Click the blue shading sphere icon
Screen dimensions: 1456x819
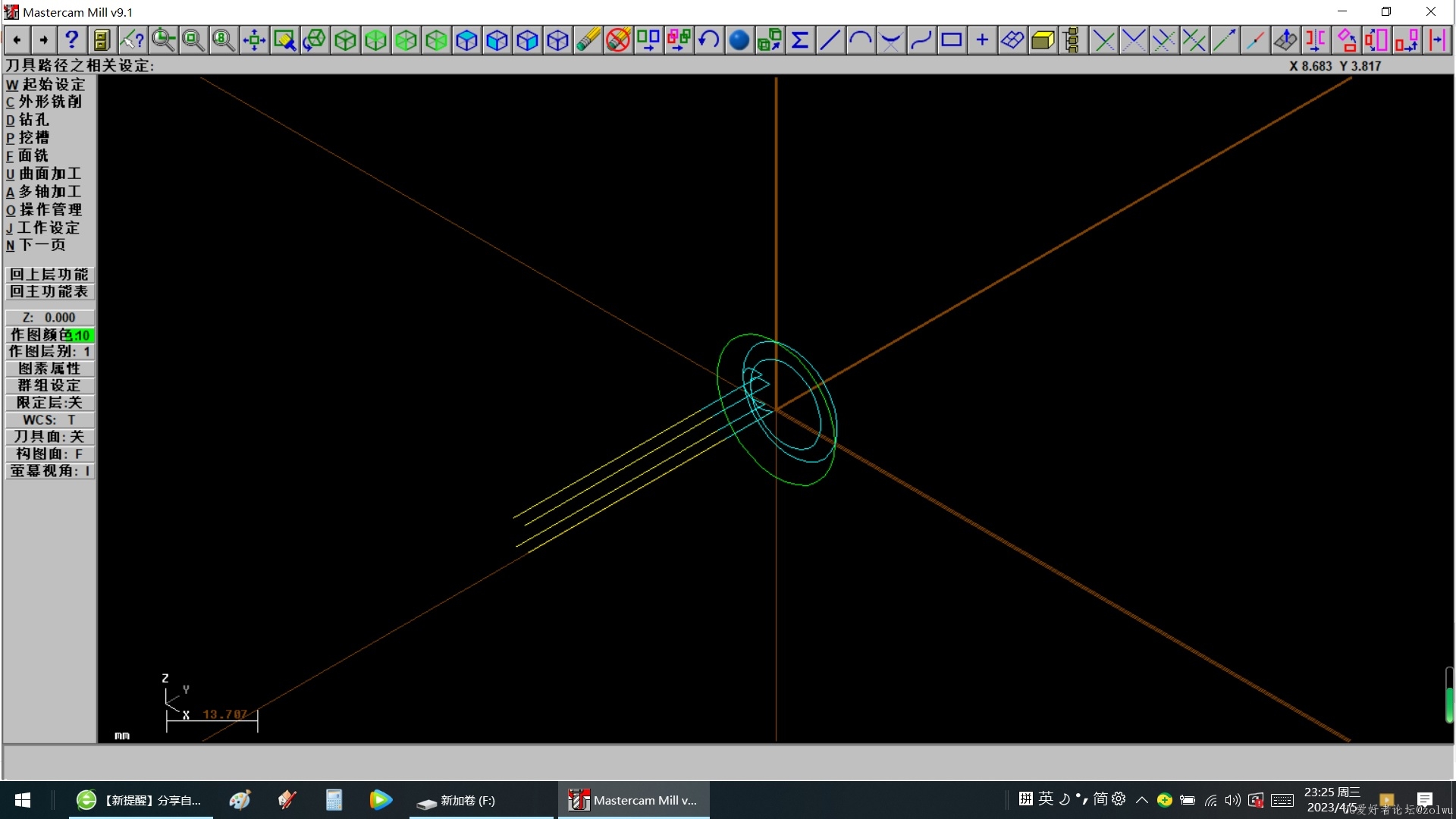tap(739, 39)
